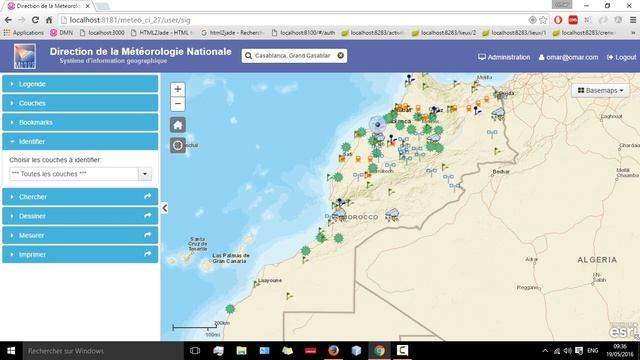Image resolution: width=640 pixels, height=360 pixels.
Task: Click the ENG language indicator
Action: (593, 351)
